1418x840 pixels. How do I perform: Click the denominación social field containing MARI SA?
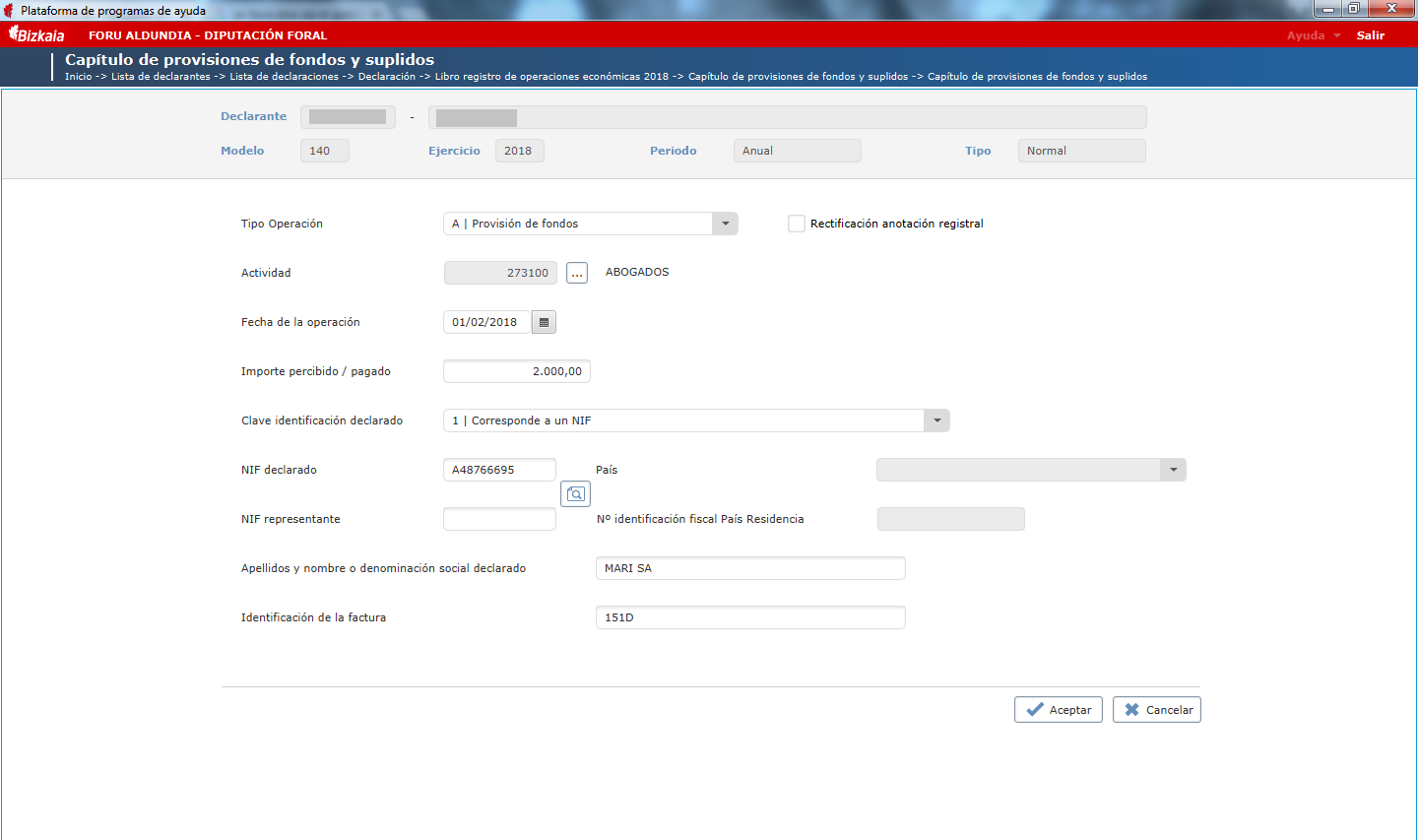(750, 568)
